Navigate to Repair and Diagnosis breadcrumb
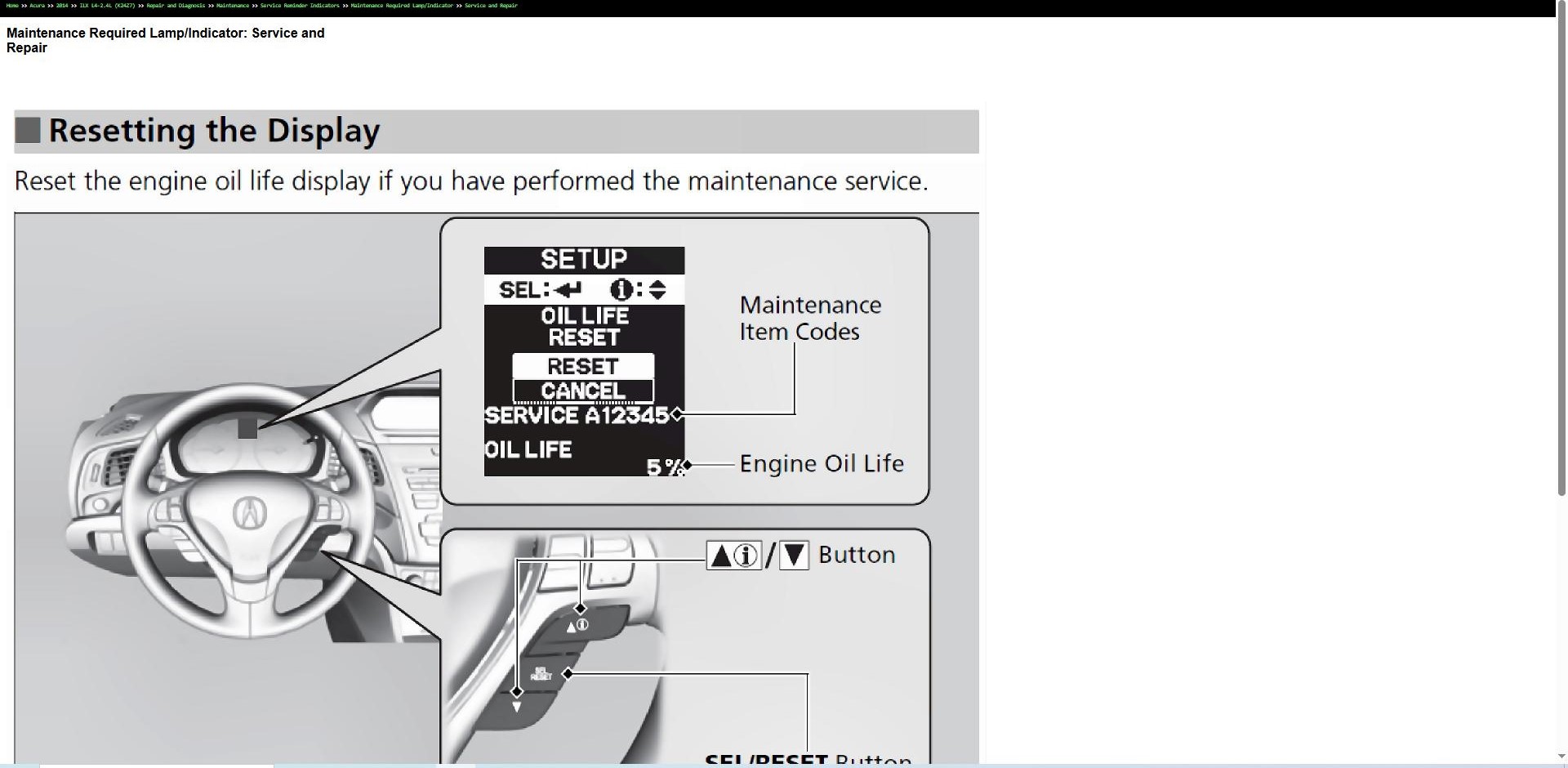Image resolution: width=1568 pixels, height=768 pixels. (x=176, y=6)
